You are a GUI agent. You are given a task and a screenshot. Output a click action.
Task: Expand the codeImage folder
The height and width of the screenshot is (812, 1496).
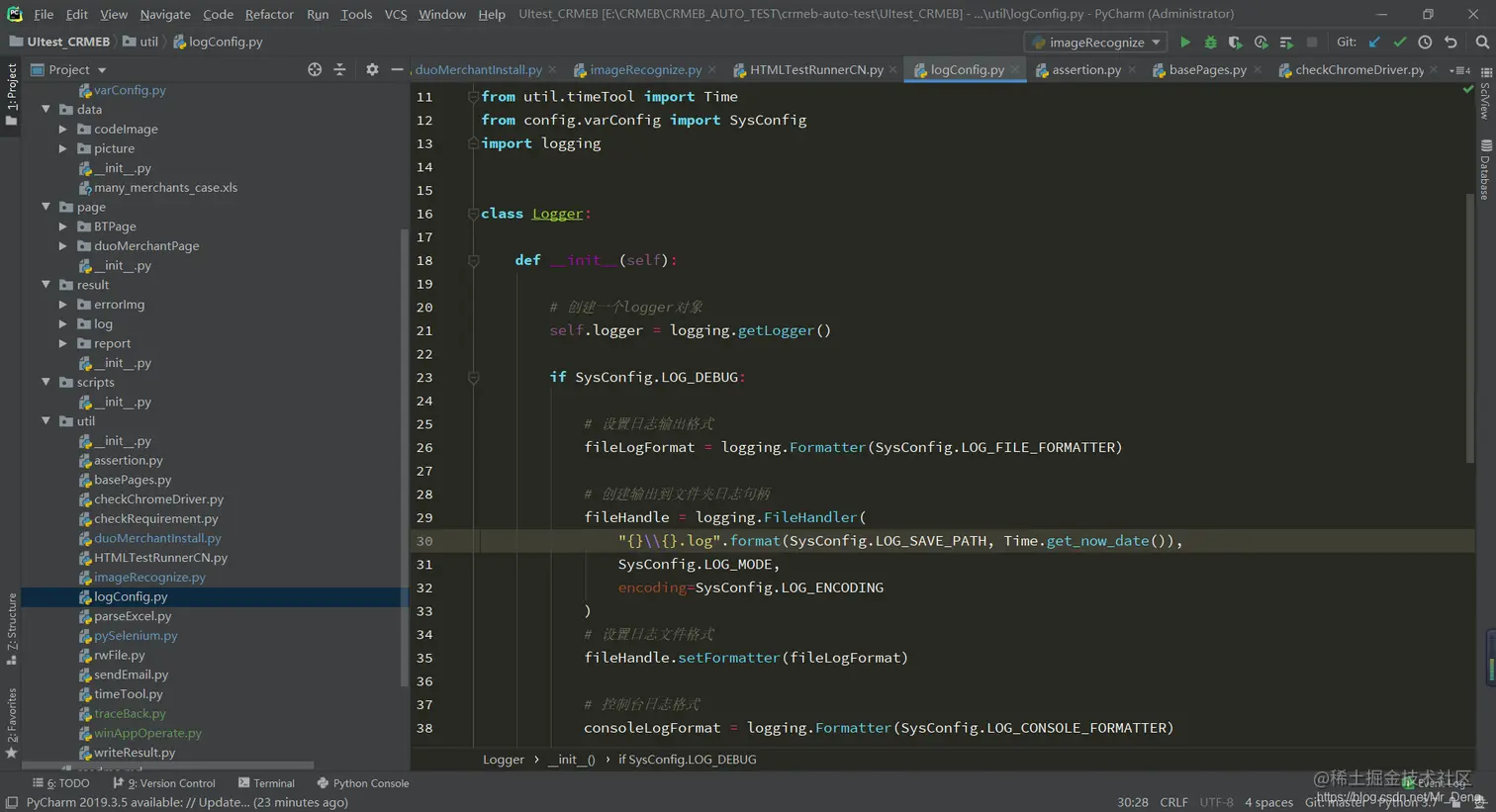(x=63, y=130)
